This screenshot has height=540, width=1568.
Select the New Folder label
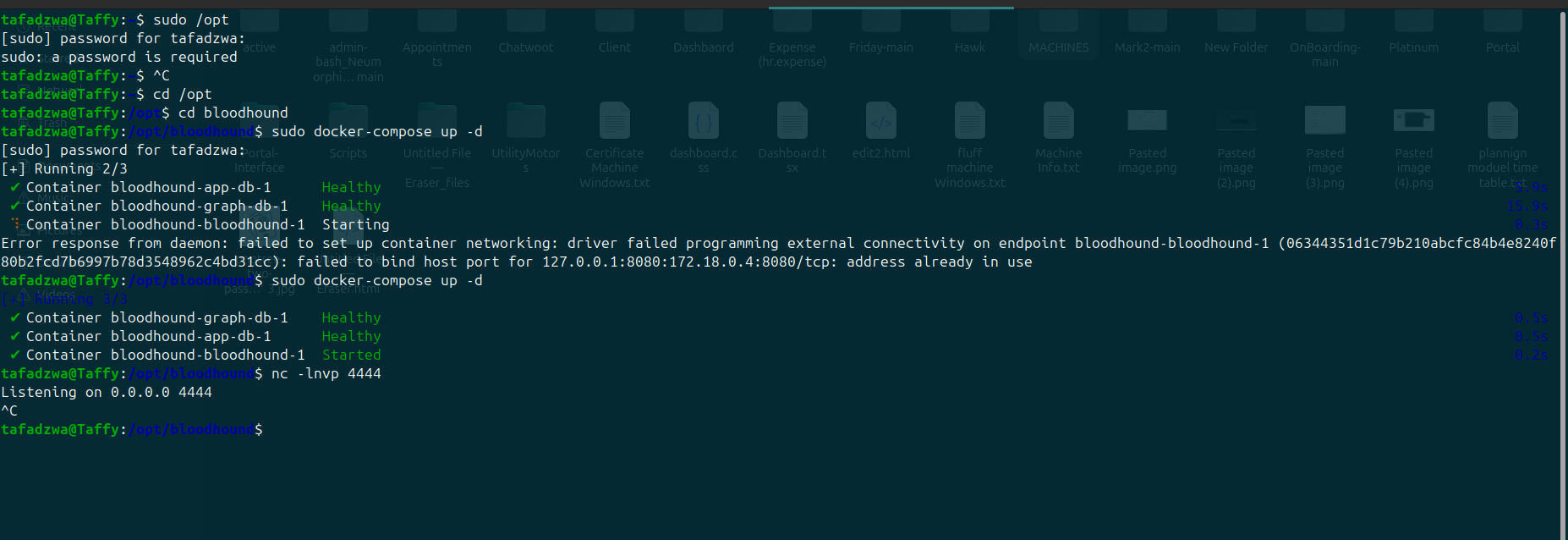tap(1236, 47)
